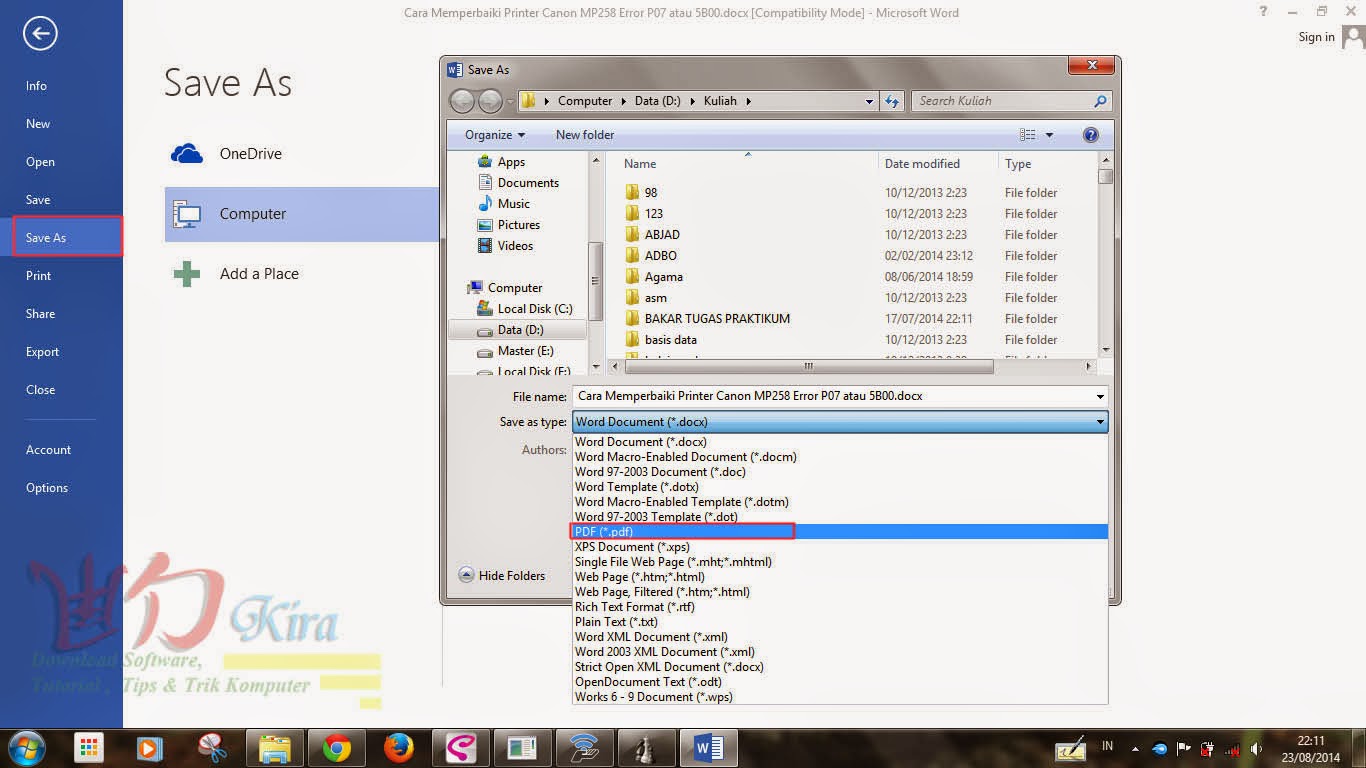
Task: Open Snipping Tool from taskbar
Action: click(213, 748)
